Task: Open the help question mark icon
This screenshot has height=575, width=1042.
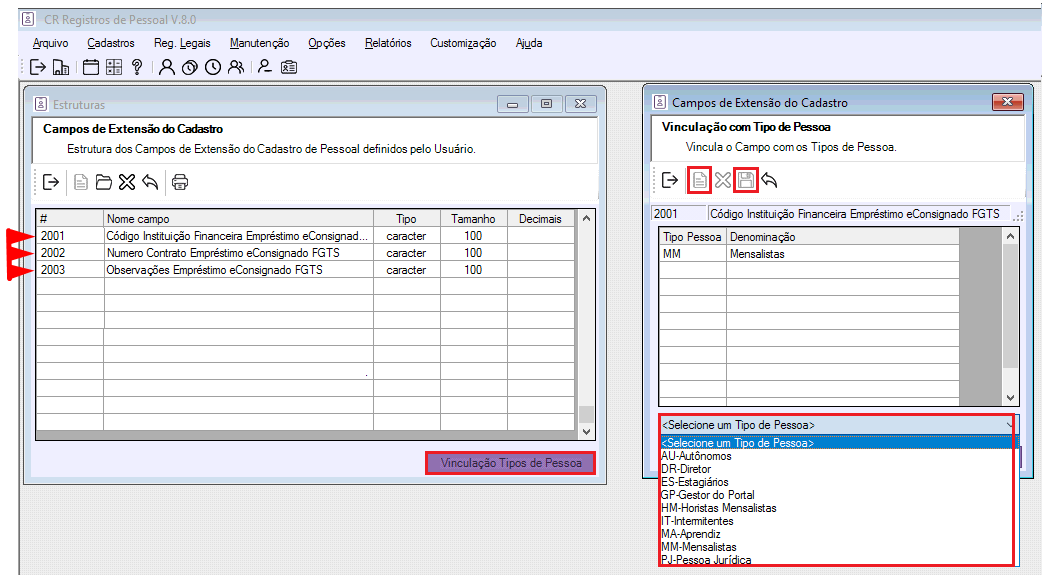Action: [x=137, y=68]
